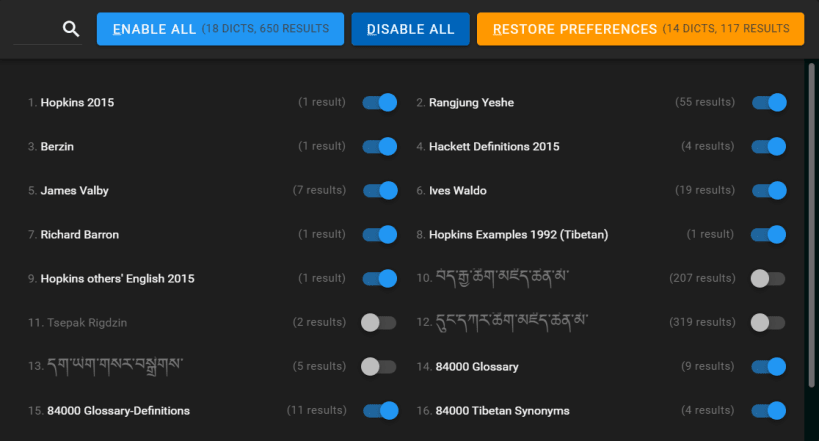Enable dictionary 13 with 5 results
Screen dimensions: 819x441
[379, 366]
